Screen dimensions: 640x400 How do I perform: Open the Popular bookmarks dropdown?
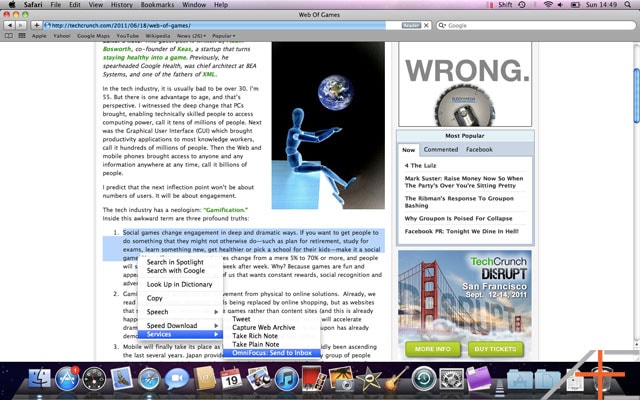click(223, 36)
